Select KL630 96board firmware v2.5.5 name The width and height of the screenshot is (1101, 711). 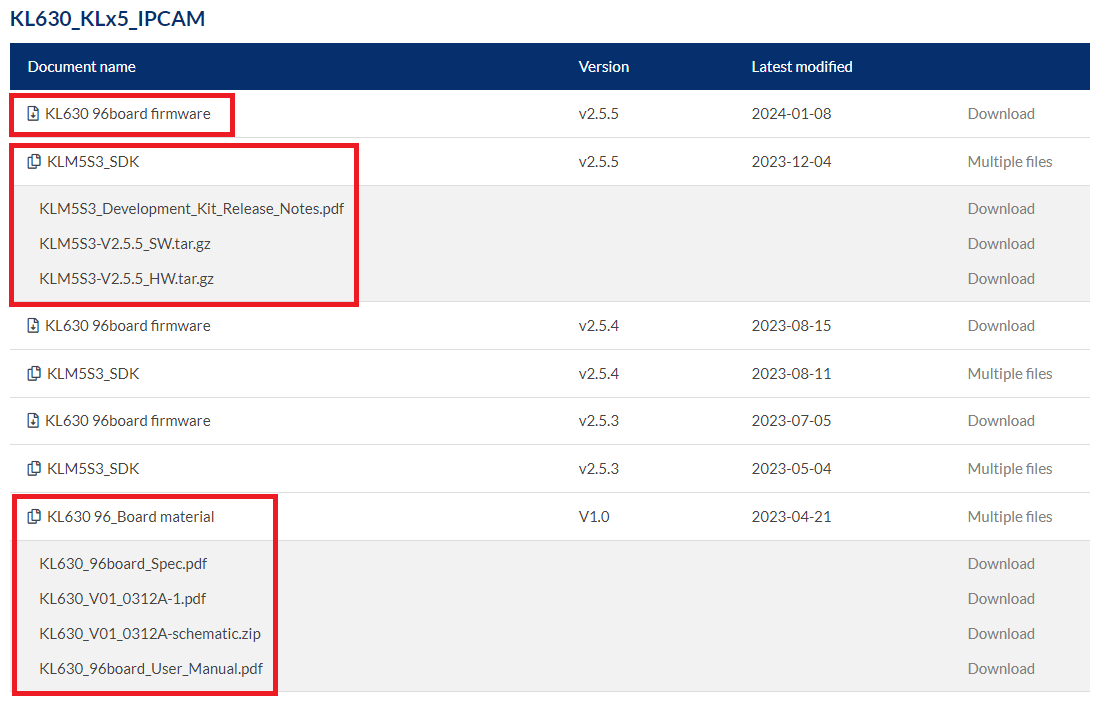point(128,114)
